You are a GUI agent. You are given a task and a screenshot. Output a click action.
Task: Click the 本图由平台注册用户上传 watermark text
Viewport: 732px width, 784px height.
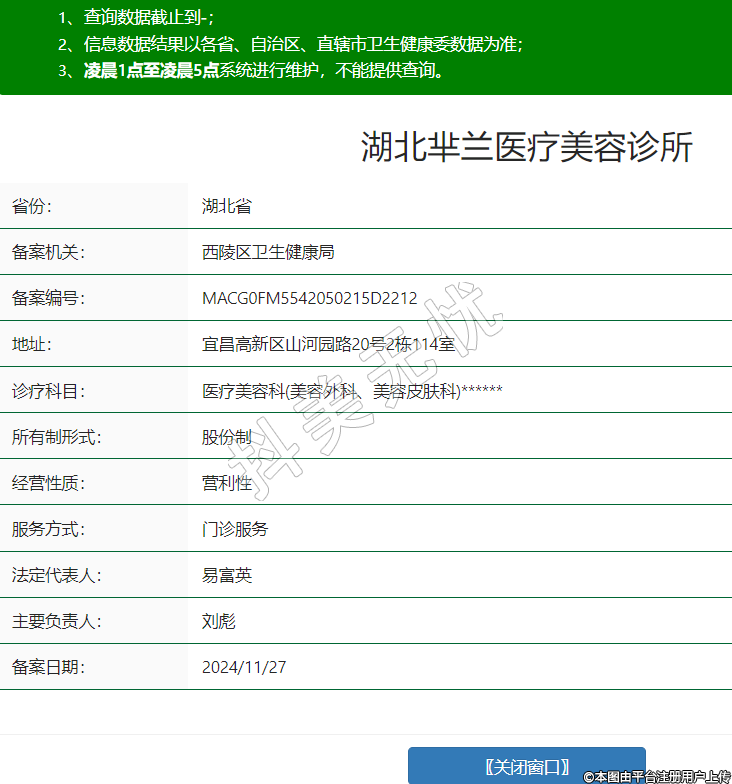(657, 776)
